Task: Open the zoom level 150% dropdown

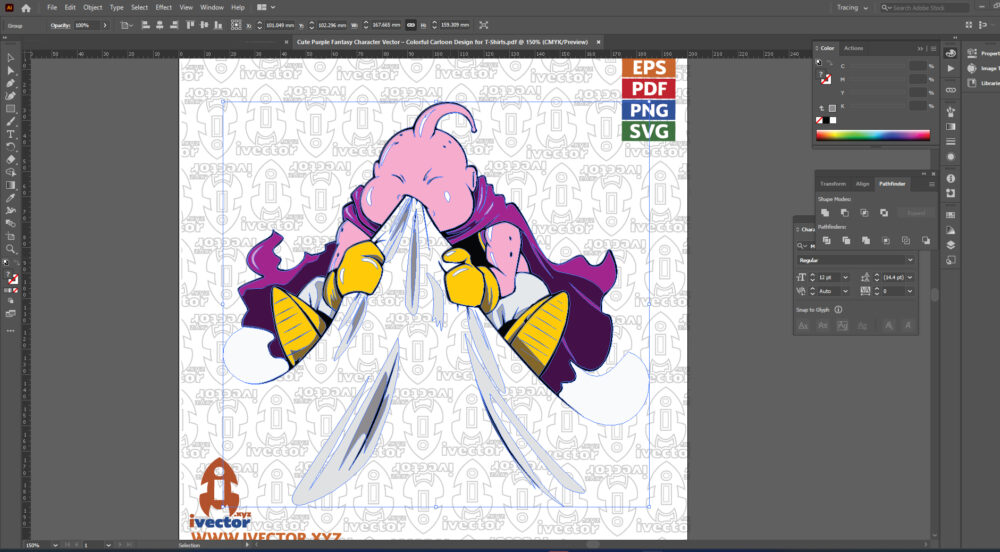Action: (x=55, y=545)
